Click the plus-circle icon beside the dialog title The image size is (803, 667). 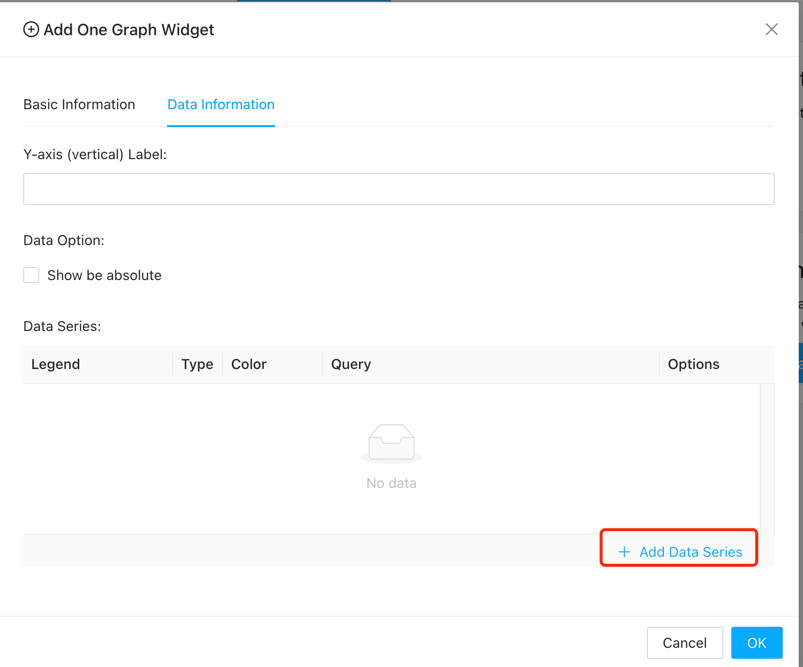point(31,30)
